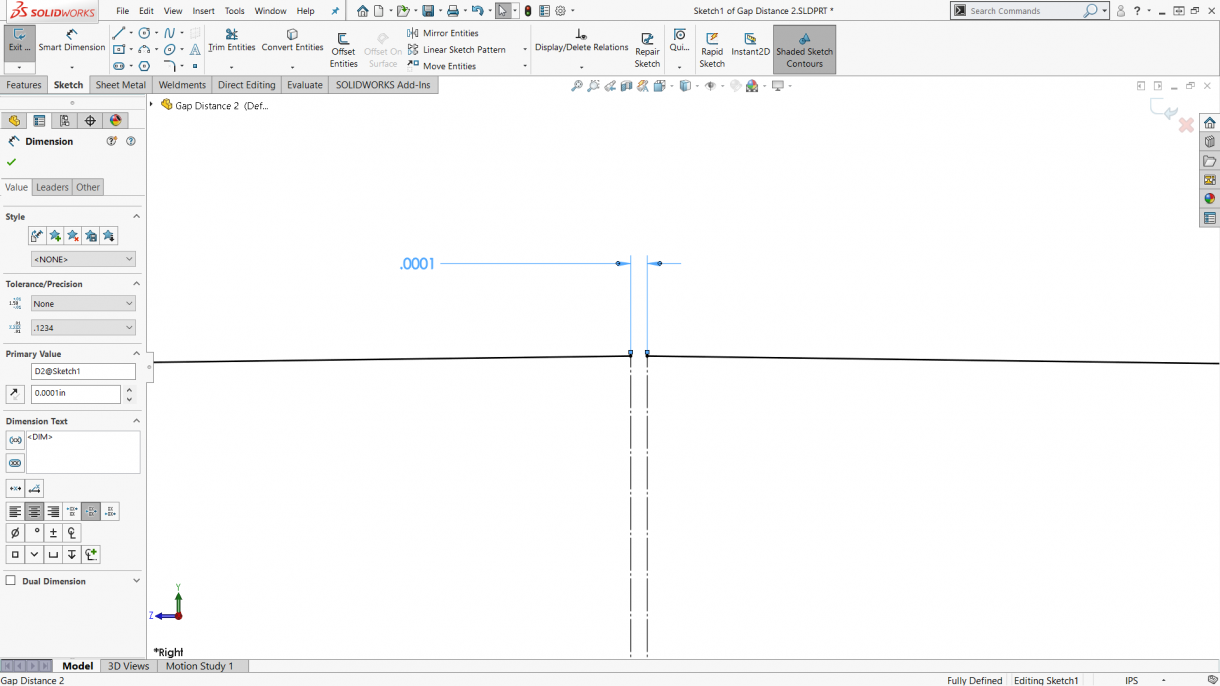Screen dimensions: 1220x686
Task: Click Linear Sketch Pattern
Action: [456, 49]
